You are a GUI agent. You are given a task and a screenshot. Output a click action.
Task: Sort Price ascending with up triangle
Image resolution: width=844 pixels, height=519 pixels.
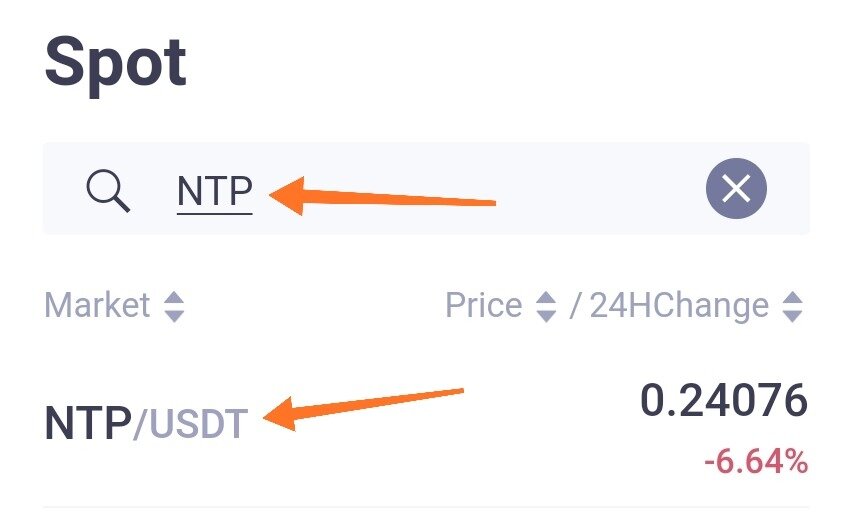click(546, 298)
